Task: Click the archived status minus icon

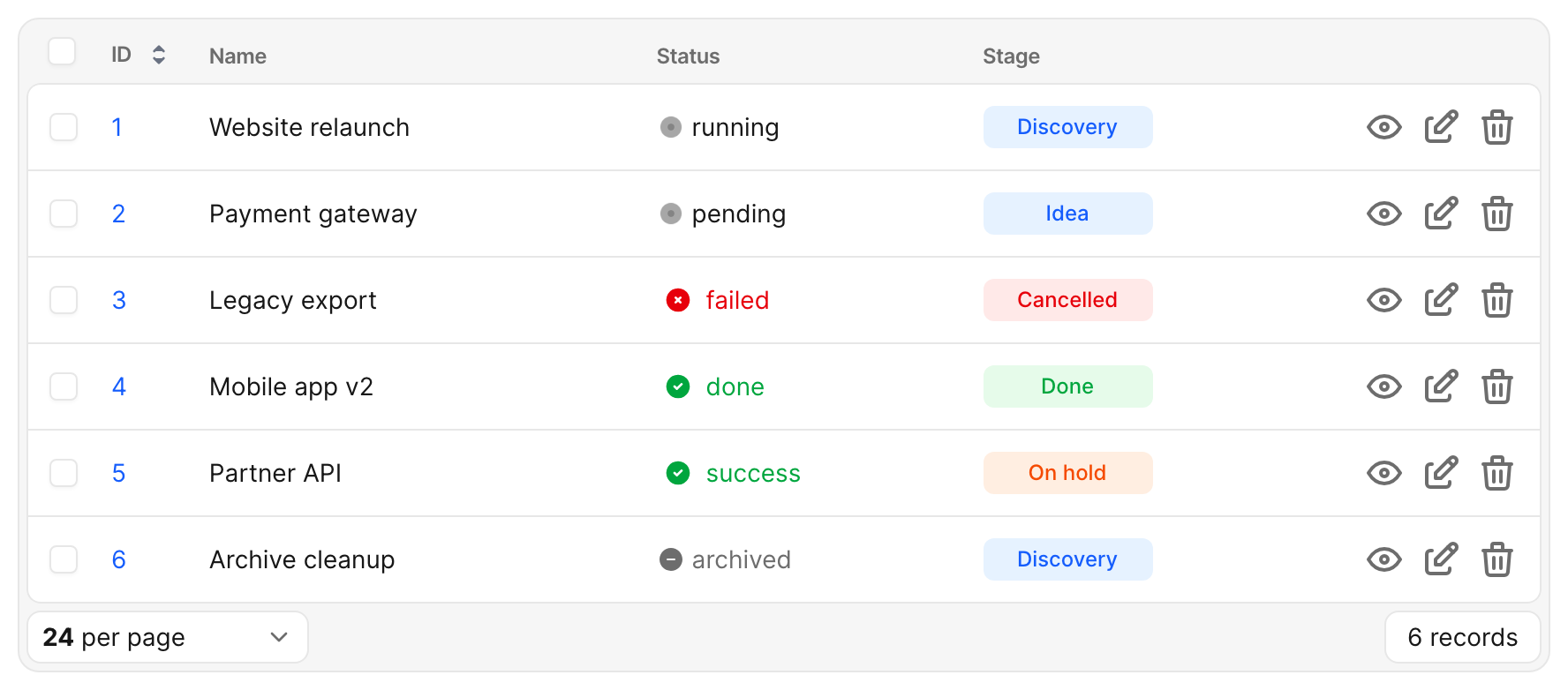Action: pyautogui.click(x=671, y=559)
